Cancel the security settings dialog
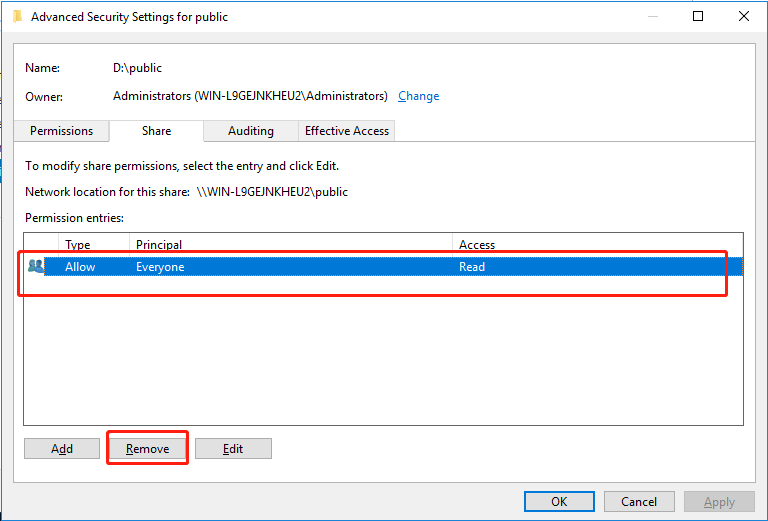768x521 pixels. click(x=638, y=502)
